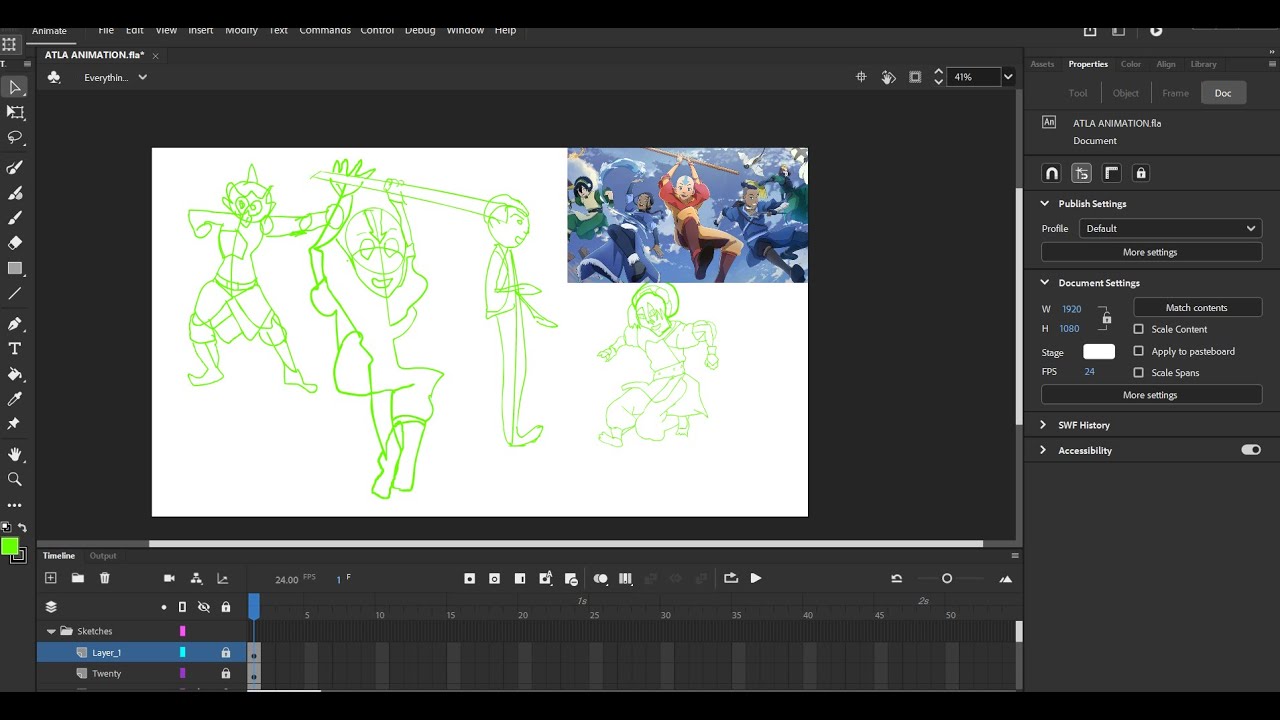Toggle snap to objects magnet icon
This screenshot has width=1280, height=720.
coord(1051,173)
